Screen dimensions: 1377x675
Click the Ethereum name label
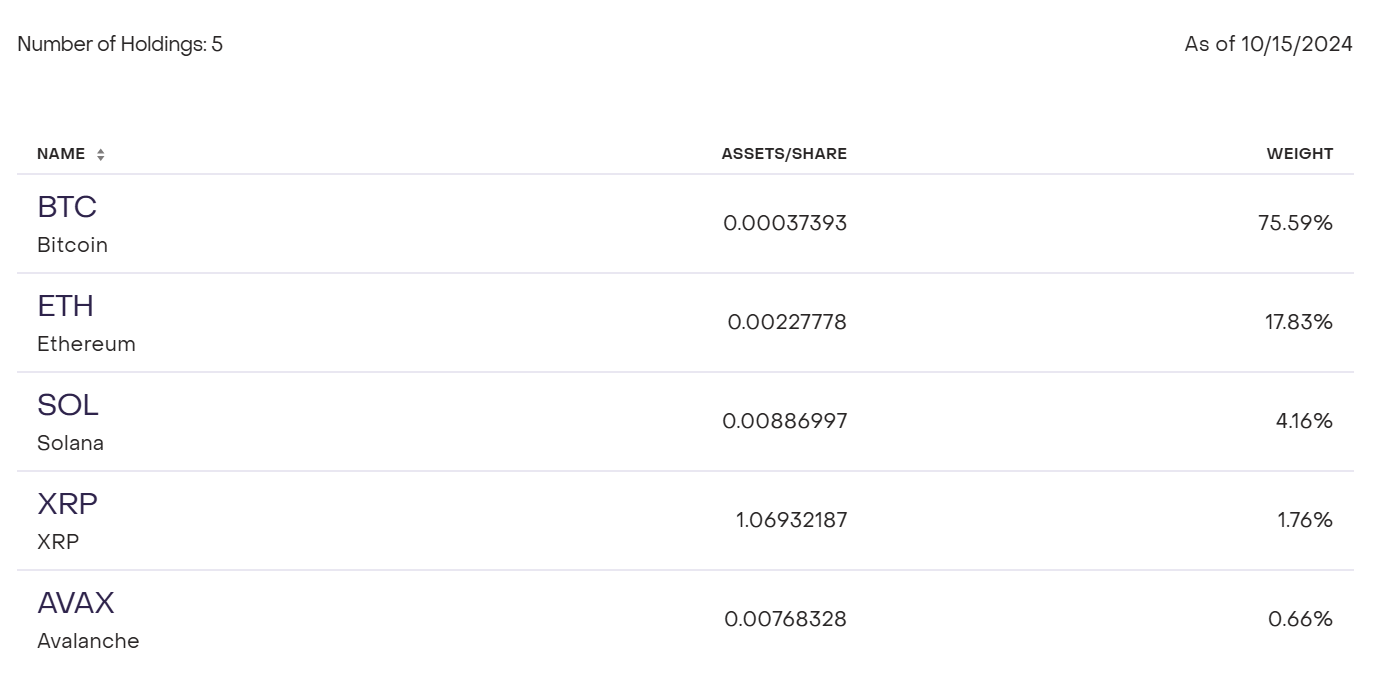click(86, 344)
